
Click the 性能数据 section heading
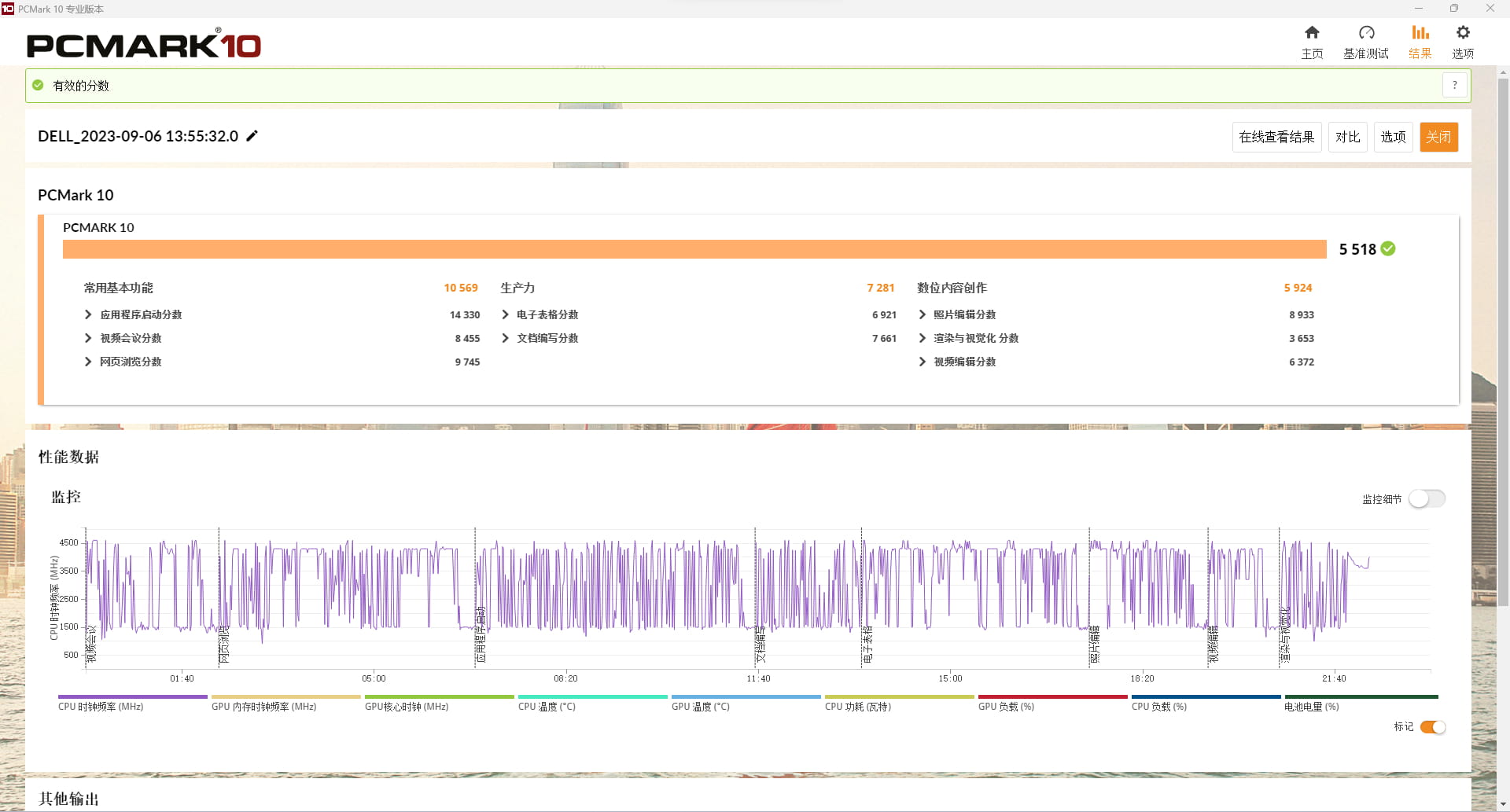point(68,457)
